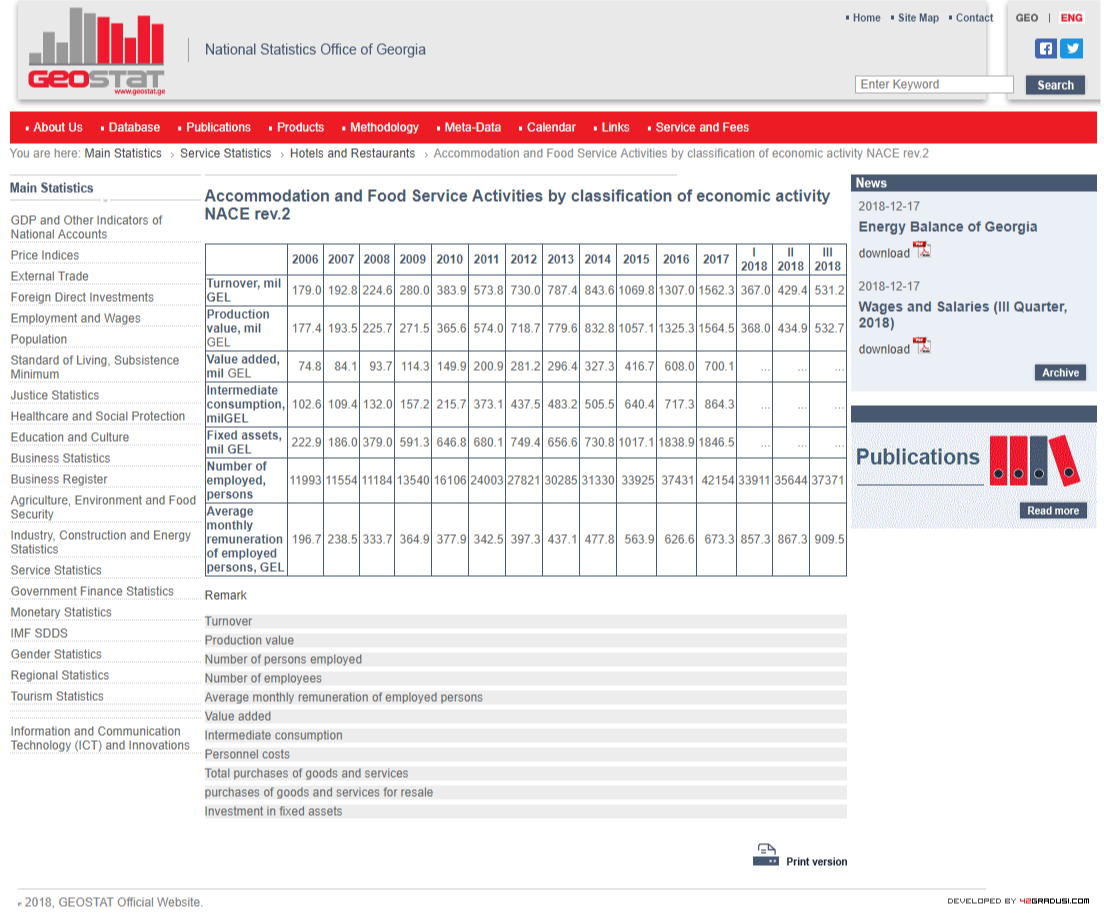Switch language to ENG

point(1071,18)
